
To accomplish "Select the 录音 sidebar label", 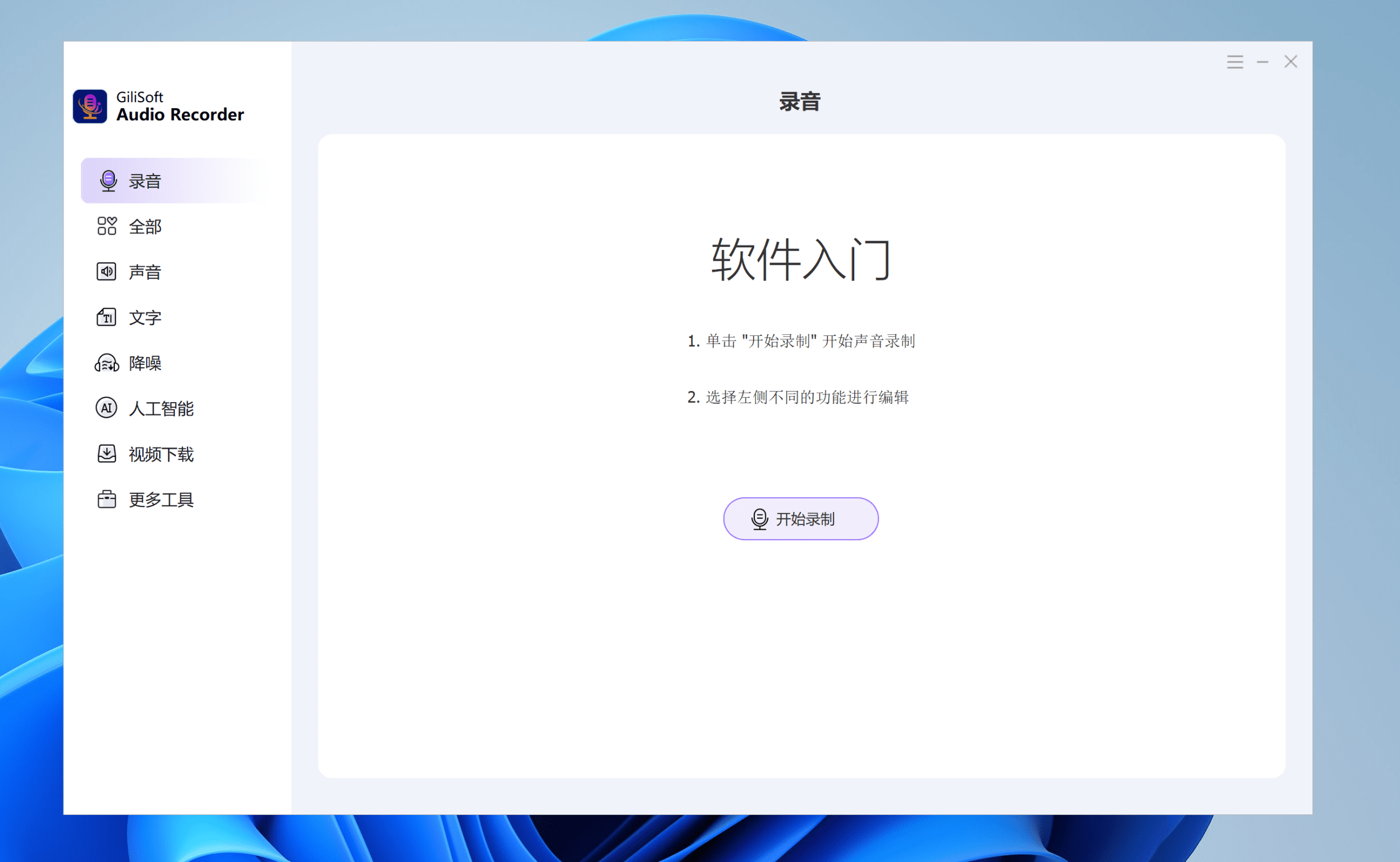I will pyautogui.click(x=145, y=181).
